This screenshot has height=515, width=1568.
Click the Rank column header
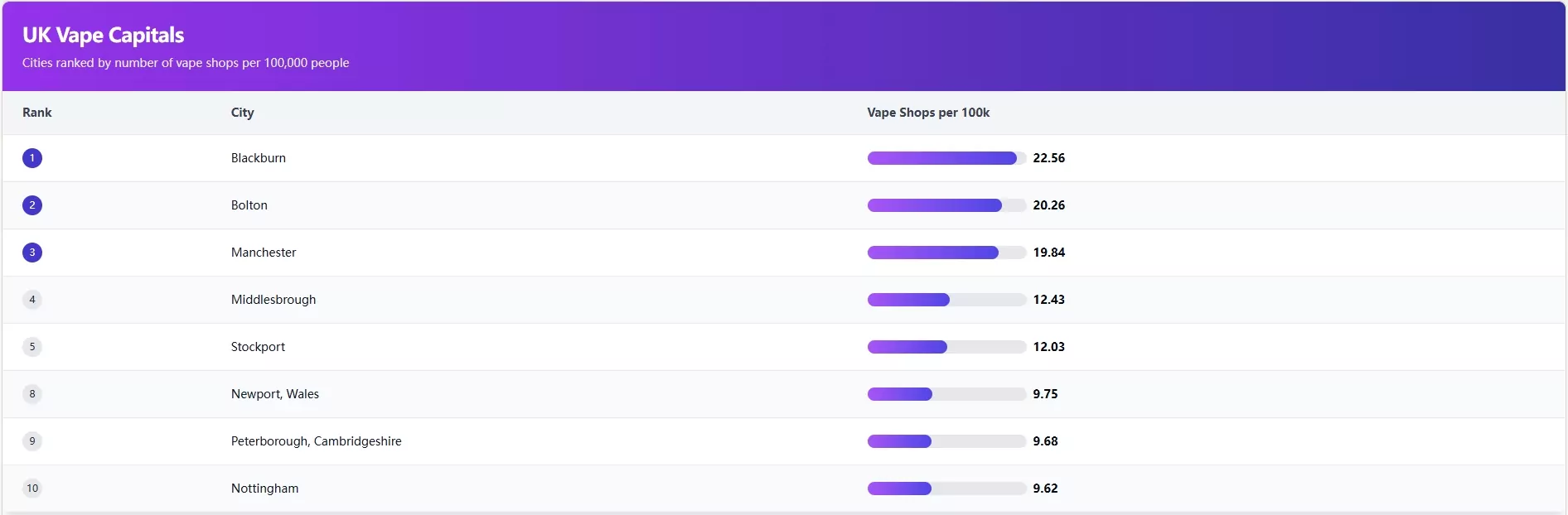coord(37,113)
